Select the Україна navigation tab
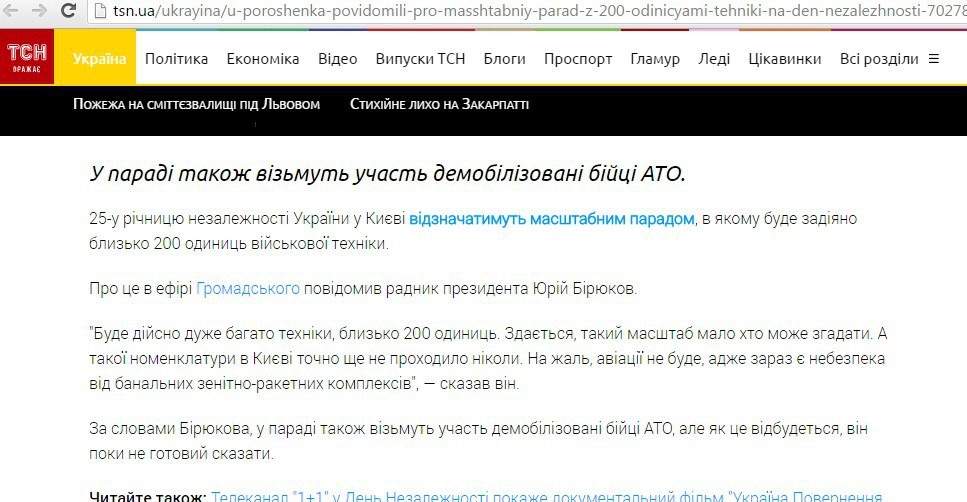This screenshot has height=502, width=967. pos(99,59)
